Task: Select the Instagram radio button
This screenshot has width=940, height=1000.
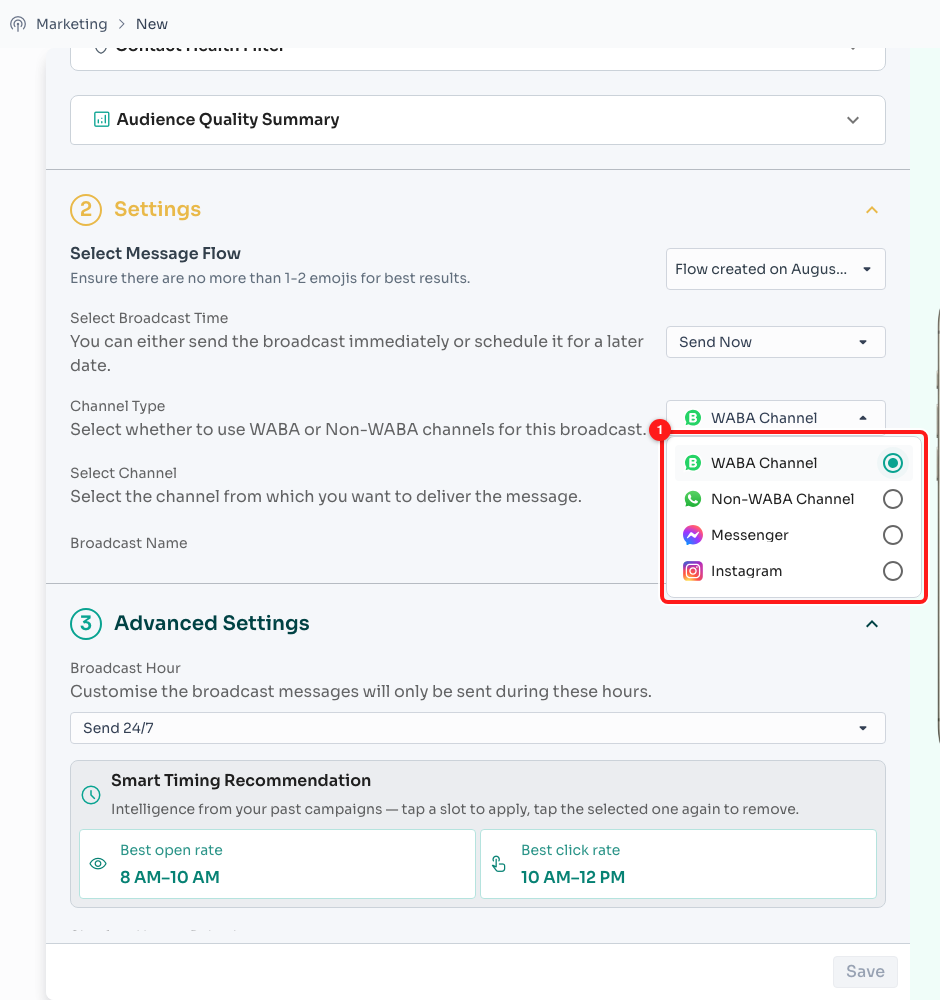Action: (893, 571)
